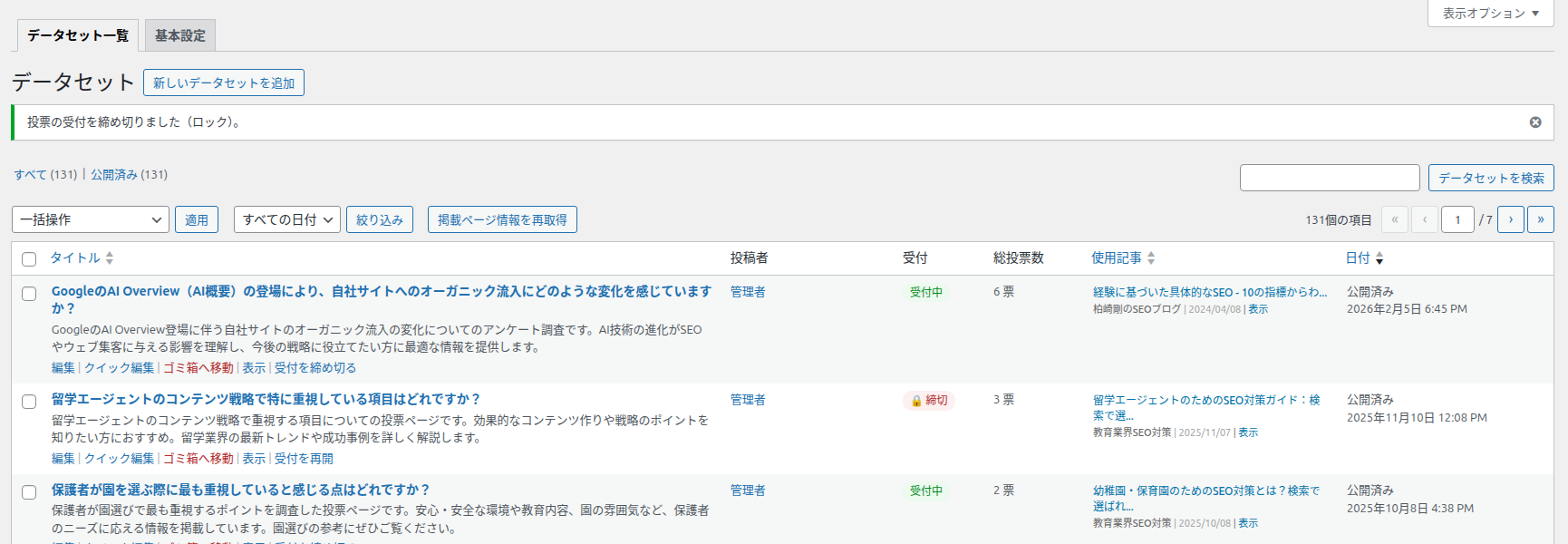The height and width of the screenshot is (544, 1568).
Task: Click 表示 next to 2024/04/08 article date
Action: (1258, 309)
